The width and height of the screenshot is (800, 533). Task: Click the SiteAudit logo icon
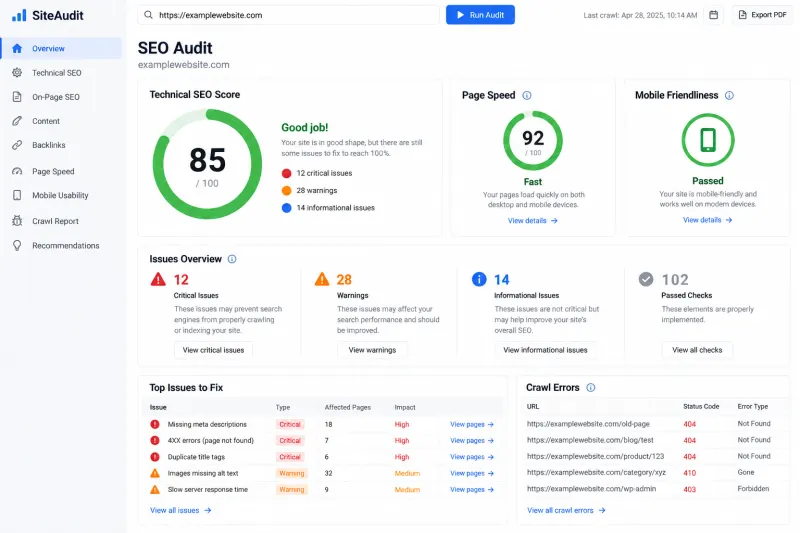coord(19,15)
